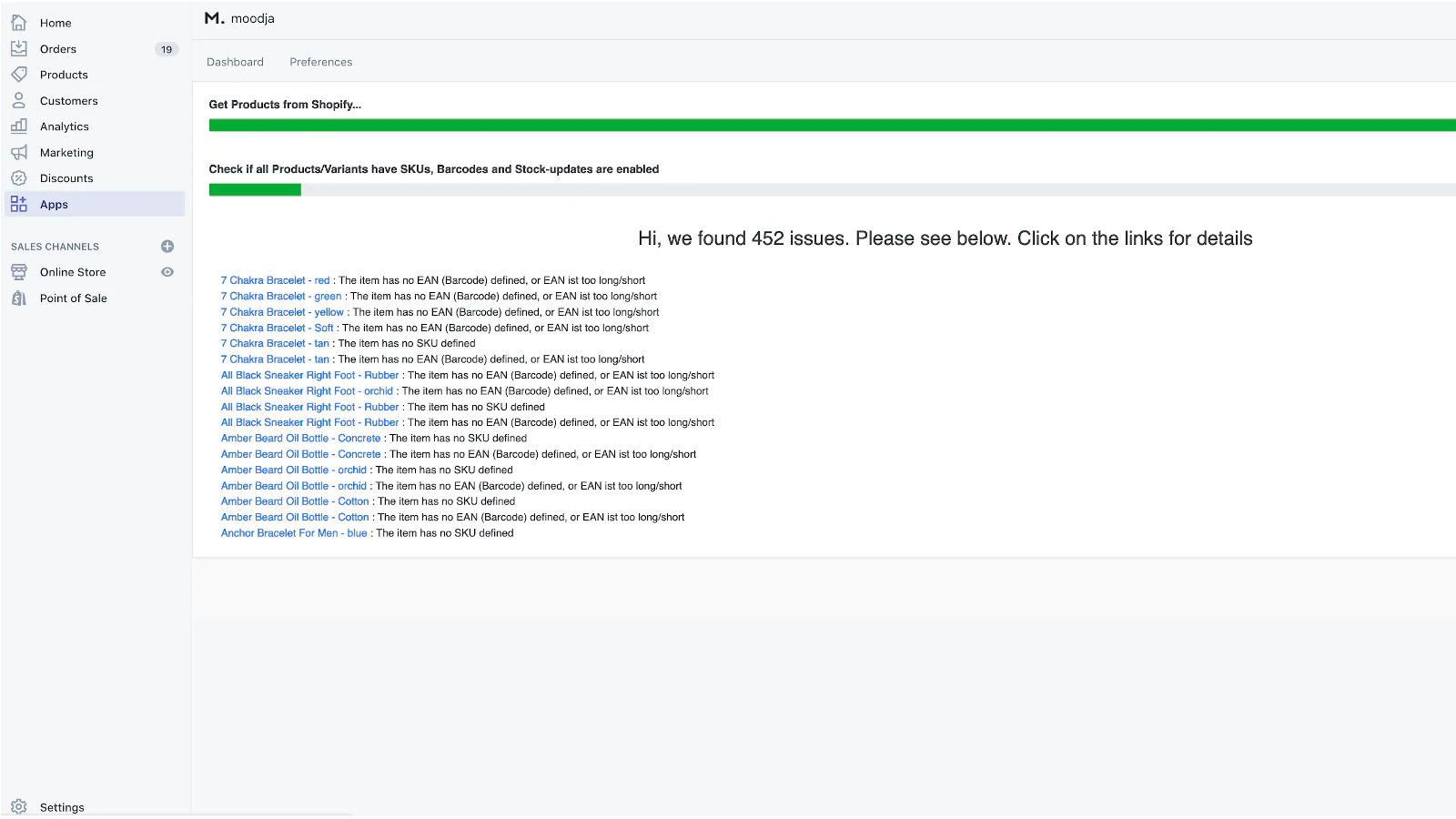Click the 'Check if all Products/Variants' label
The height and width of the screenshot is (819, 1456).
point(434,169)
